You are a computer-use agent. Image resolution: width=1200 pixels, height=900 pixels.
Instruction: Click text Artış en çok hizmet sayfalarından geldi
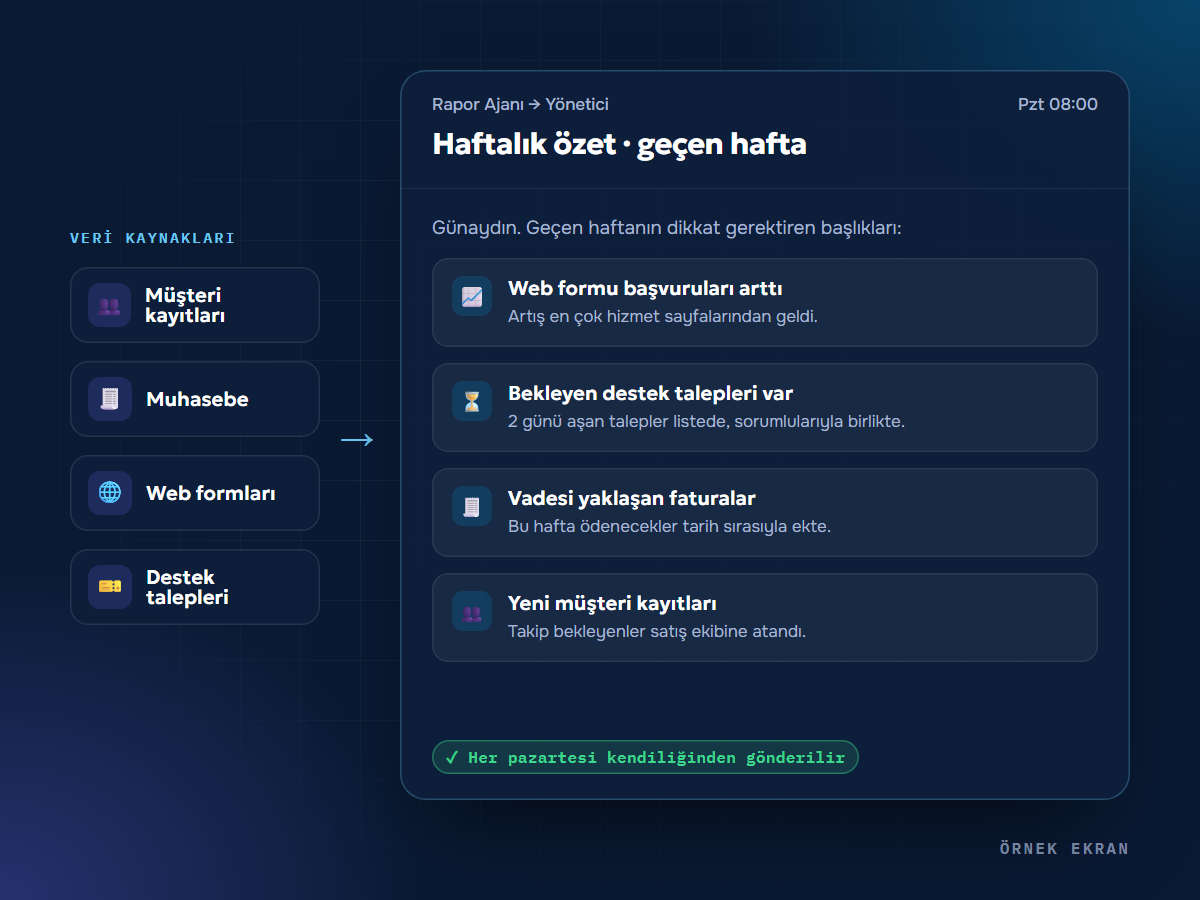(663, 317)
